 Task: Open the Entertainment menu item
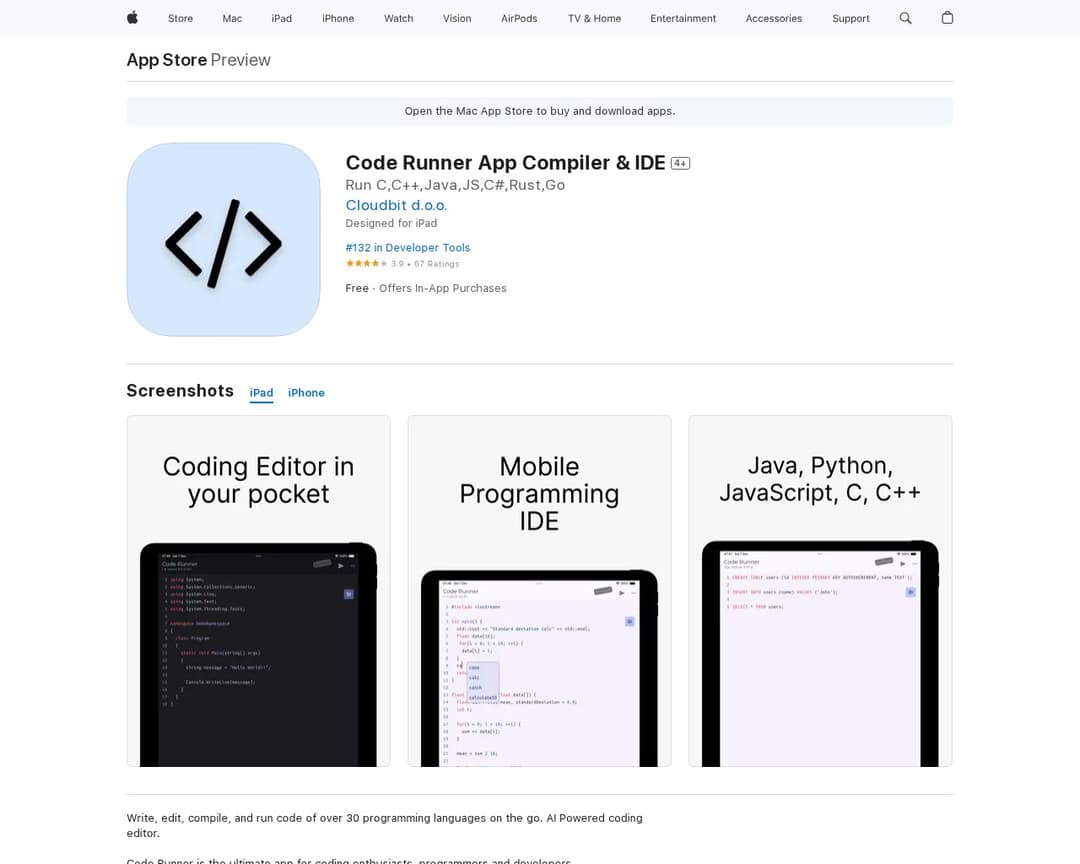tap(683, 19)
